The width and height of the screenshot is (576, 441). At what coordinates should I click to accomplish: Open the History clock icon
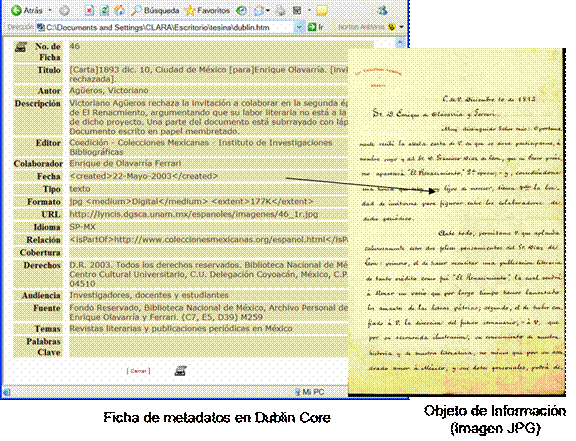241,11
